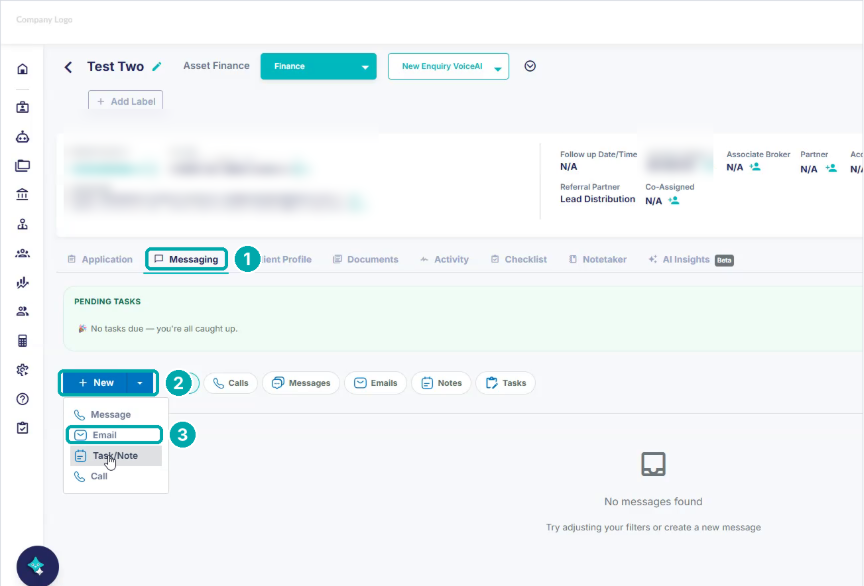Click the Follow up Date/Time N/A value

(x=569, y=166)
